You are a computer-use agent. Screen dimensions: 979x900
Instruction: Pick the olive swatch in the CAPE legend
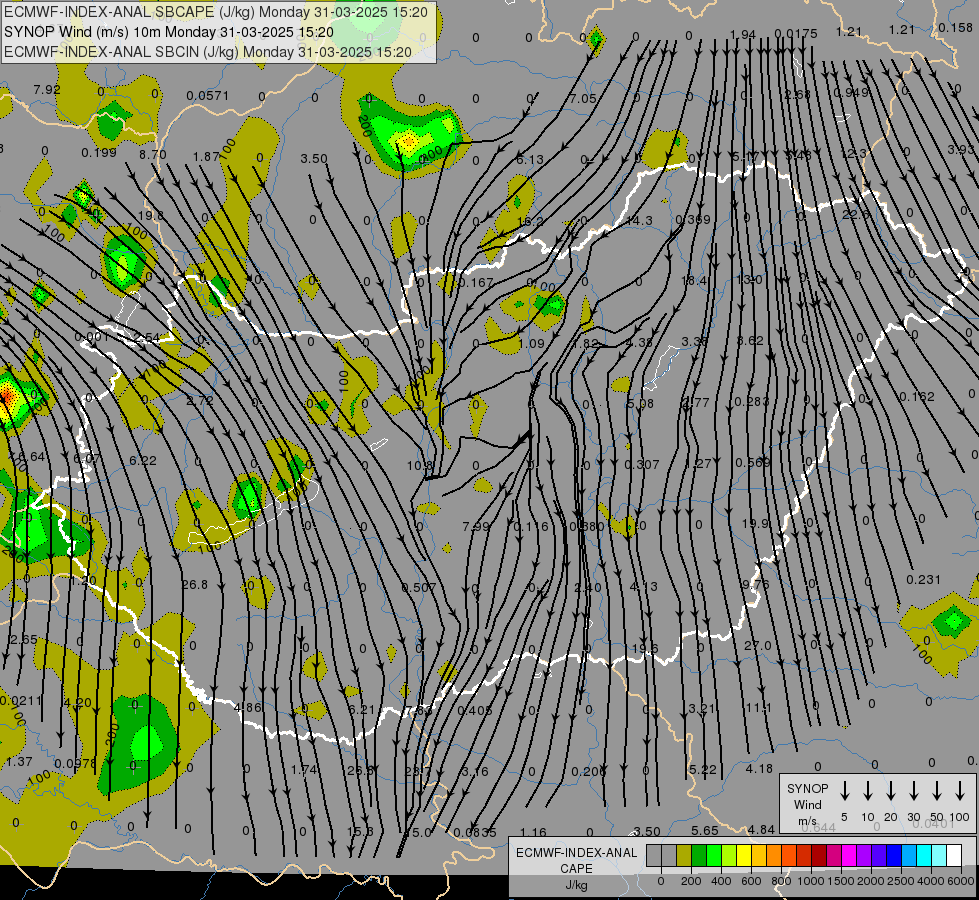(x=684, y=856)
